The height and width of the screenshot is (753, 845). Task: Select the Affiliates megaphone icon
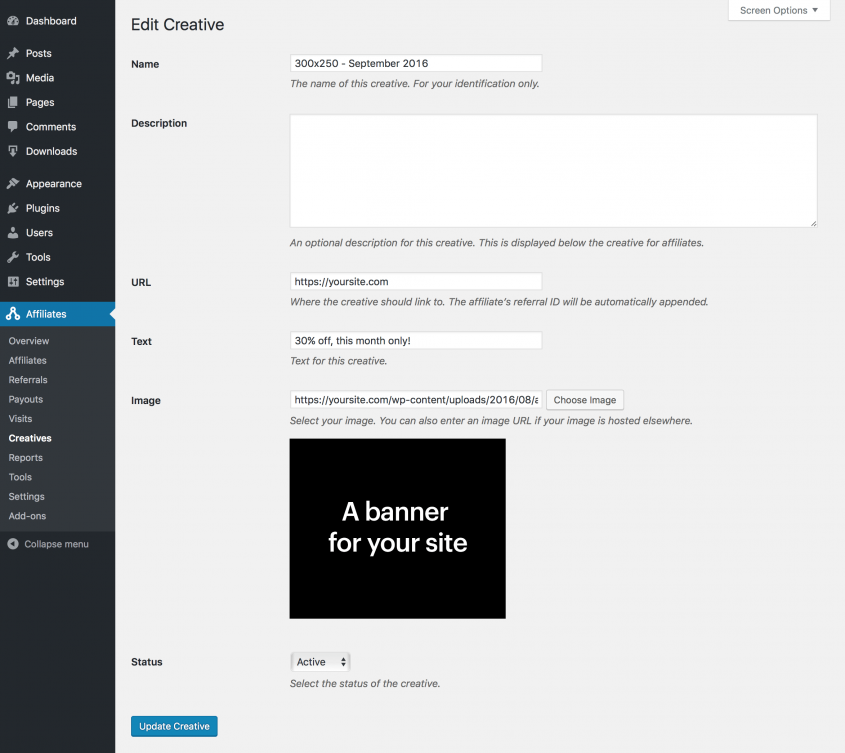click(13, 313)
